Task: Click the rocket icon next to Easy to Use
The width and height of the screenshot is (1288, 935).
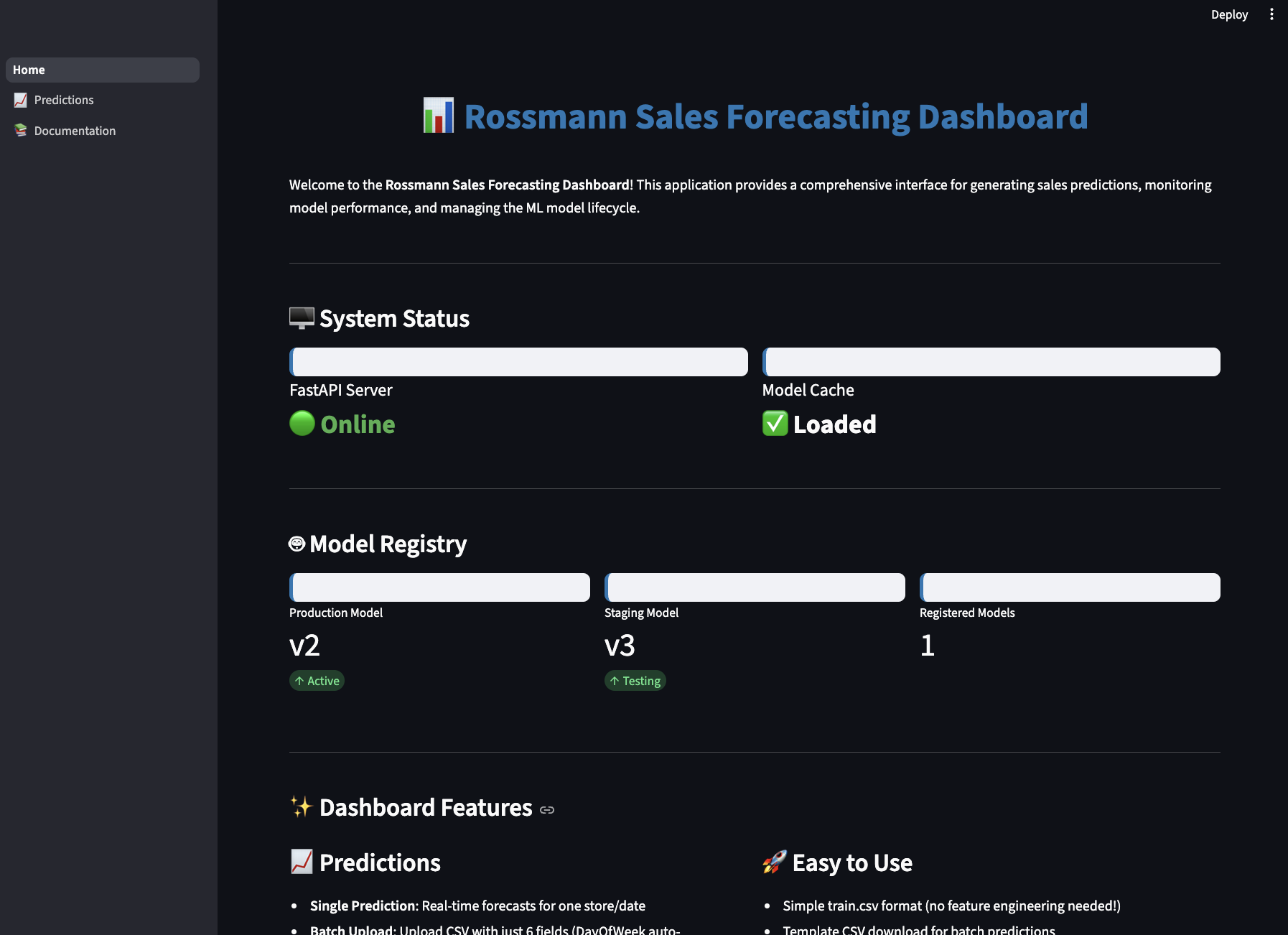Action: (774, 862)
